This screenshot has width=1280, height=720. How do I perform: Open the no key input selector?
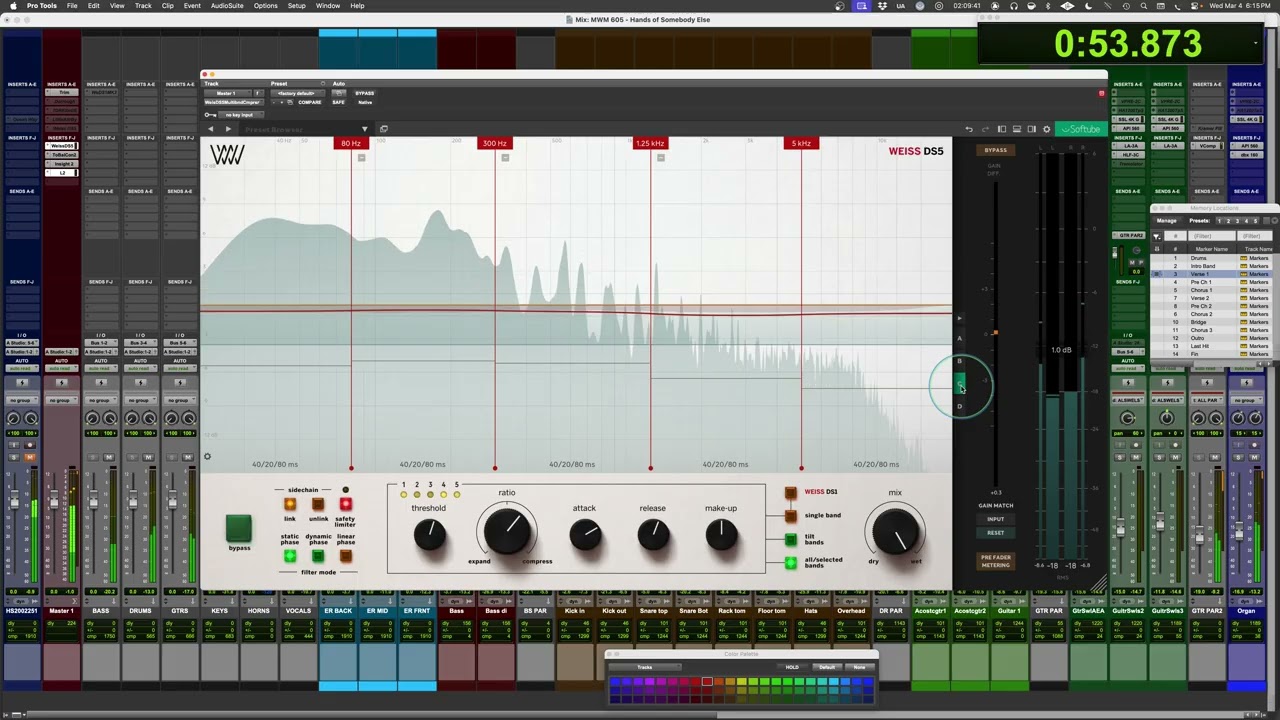(241, 115)
